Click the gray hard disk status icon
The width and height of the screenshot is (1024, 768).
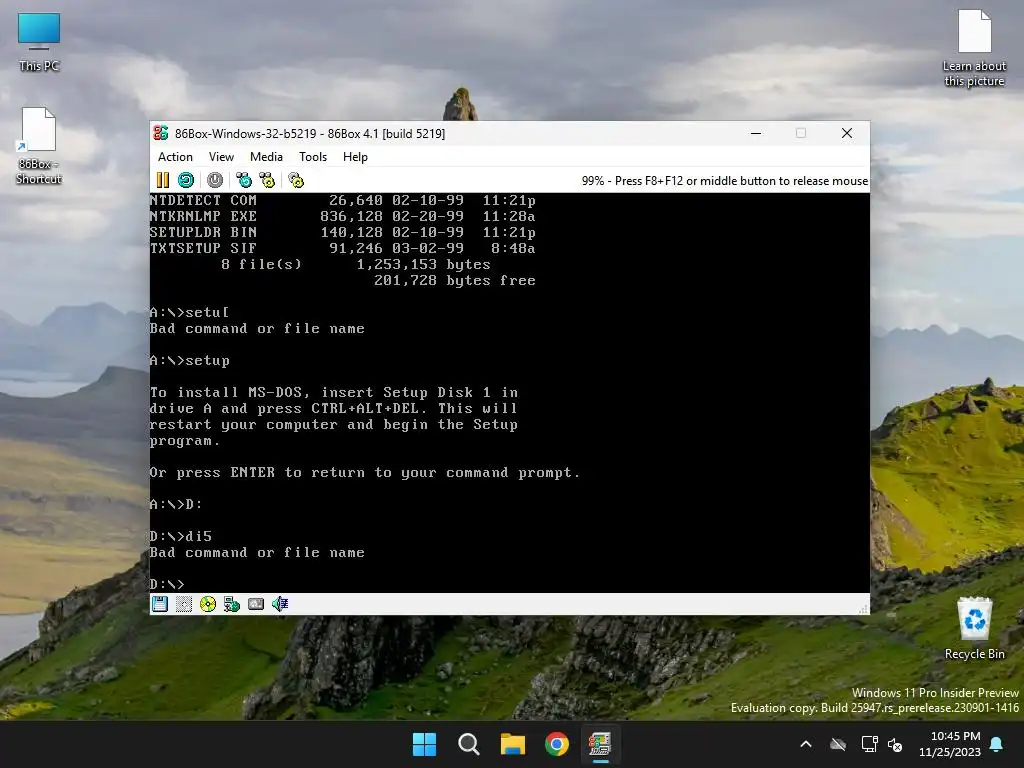[x=256, y=604]
